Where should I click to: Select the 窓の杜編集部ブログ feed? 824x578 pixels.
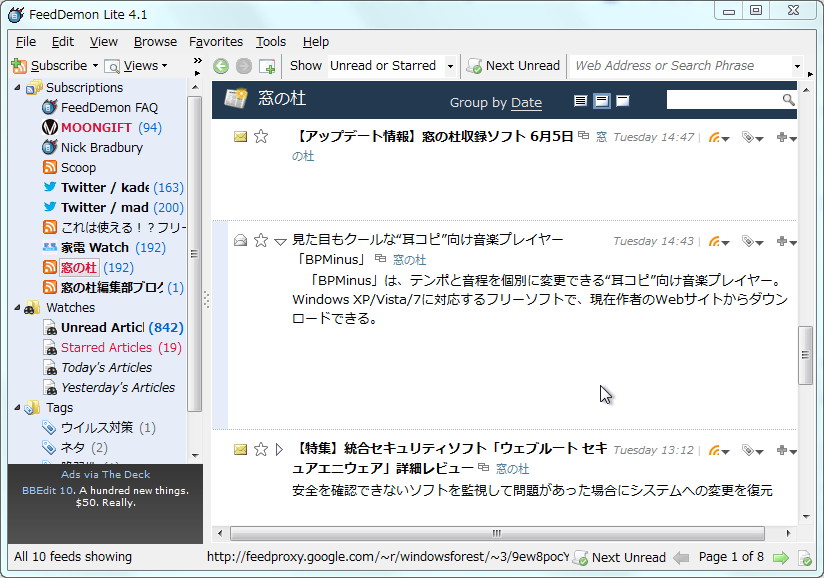tap(113, 287)
